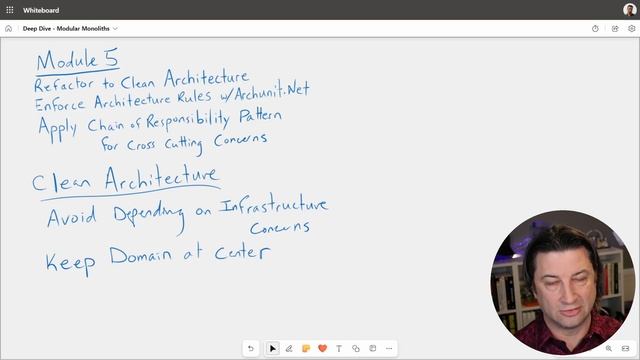
Task: Click the Whiteboard app title
Action: [x=41, y=10]
